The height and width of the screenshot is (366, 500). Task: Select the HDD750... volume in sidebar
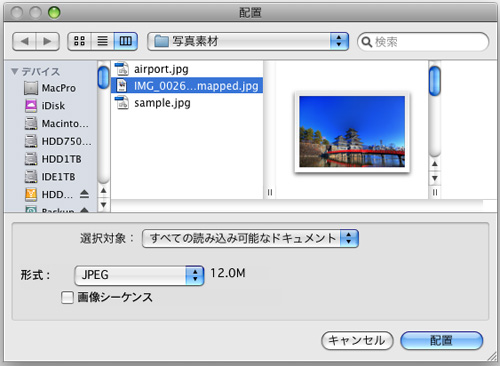pyautogui.click(x=51, y=141)
